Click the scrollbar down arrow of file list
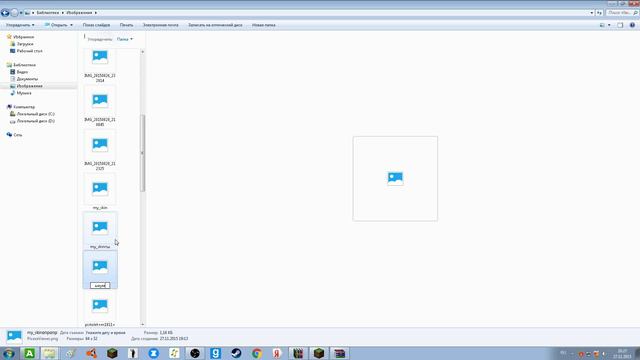640x360 pixels. click(142, 324)
